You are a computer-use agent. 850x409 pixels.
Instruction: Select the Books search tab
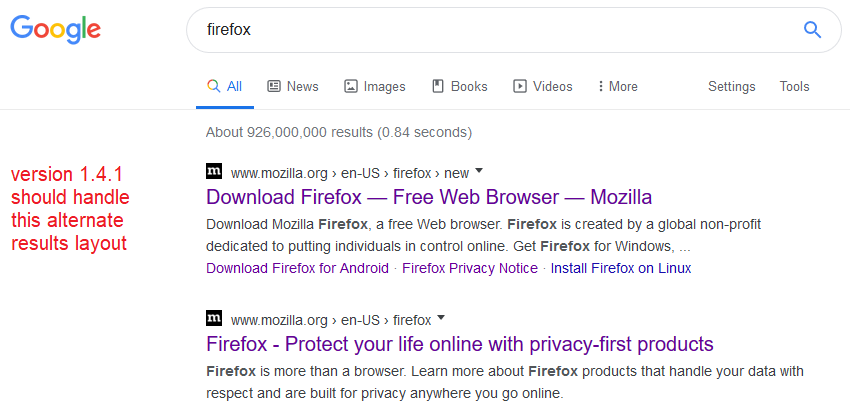[x=460, y=87]
